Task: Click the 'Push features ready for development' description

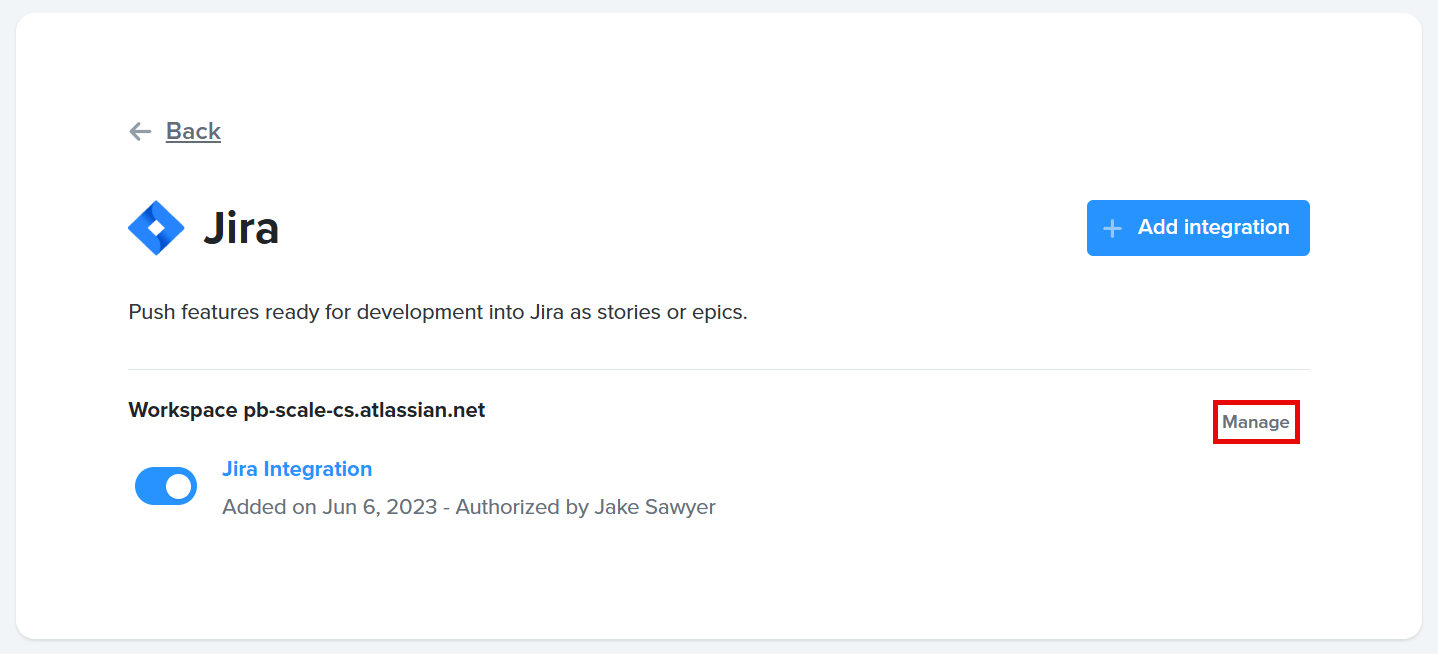Action: (x=438, y=312)
